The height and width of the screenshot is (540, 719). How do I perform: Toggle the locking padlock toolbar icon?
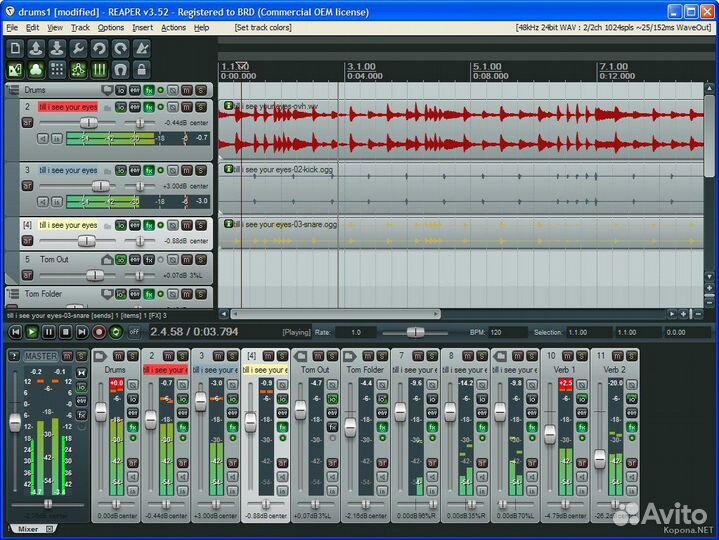click(142, 70)
